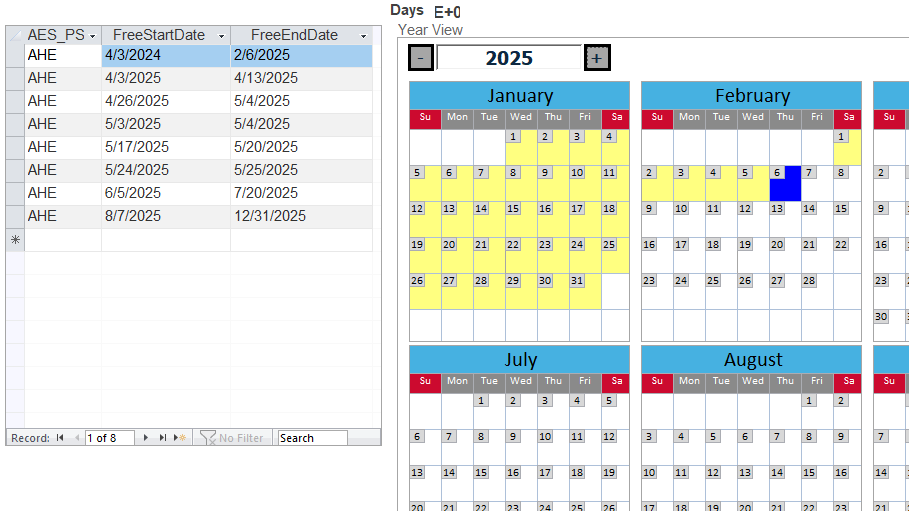This screenshot has height=511, width=909.
Task: Click the February month header
Action: point(751,95)
